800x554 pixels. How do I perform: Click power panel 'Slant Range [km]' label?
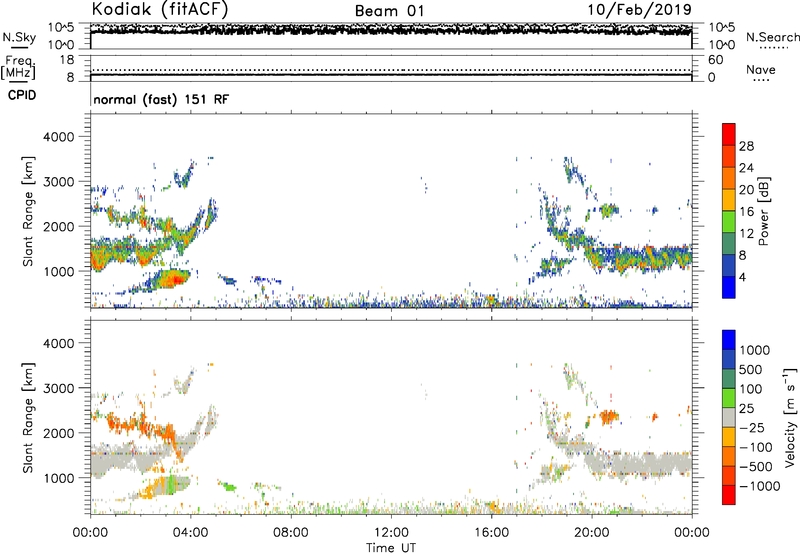coord(28,211)
